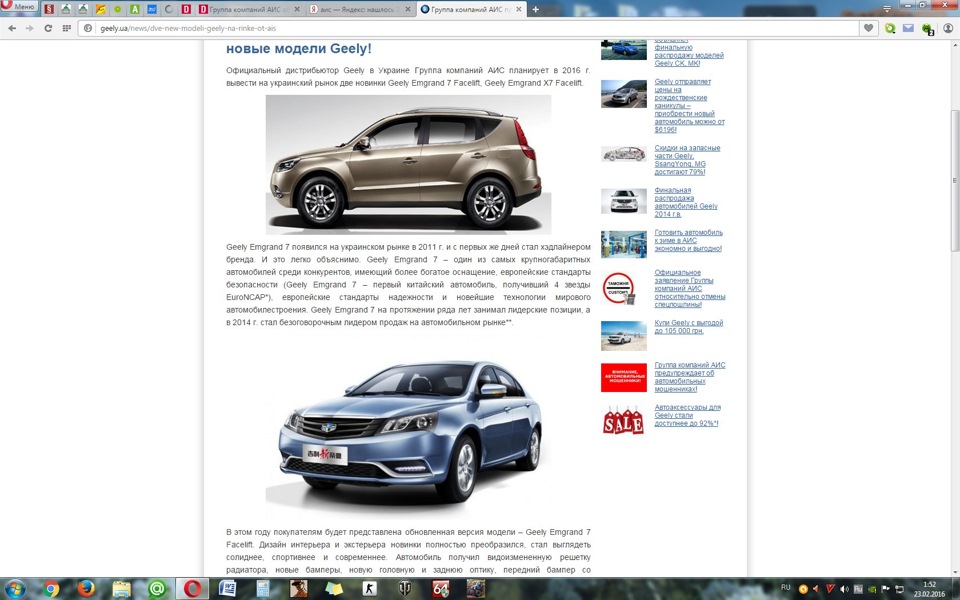
Task: Open the tray clock showing 1:52
Action: (929, 589)
